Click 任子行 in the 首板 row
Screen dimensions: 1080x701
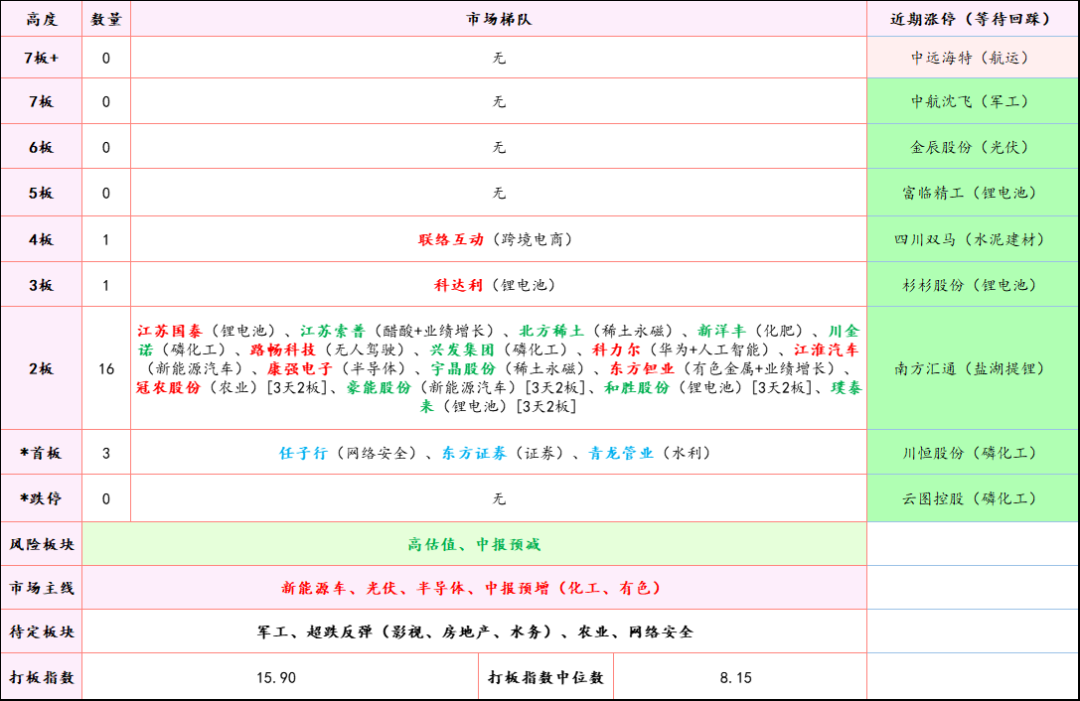coord(304,453)
